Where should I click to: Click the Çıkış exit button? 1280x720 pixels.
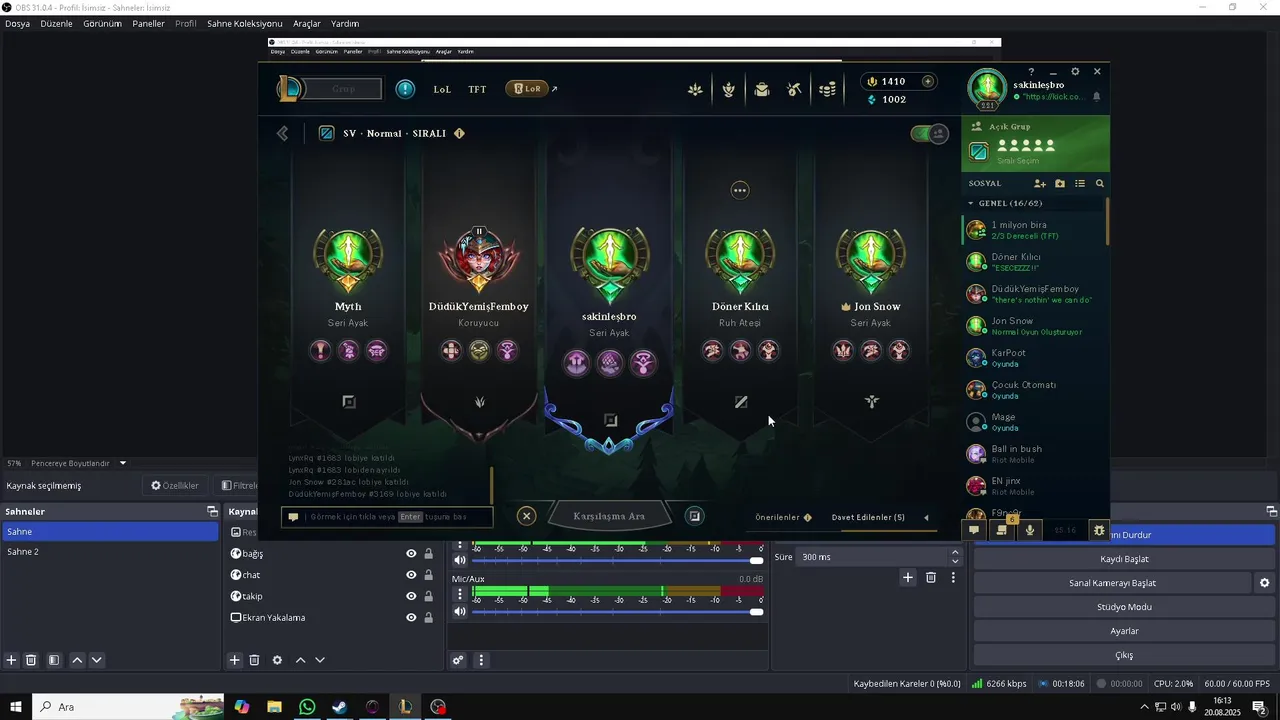point(1124,655)
